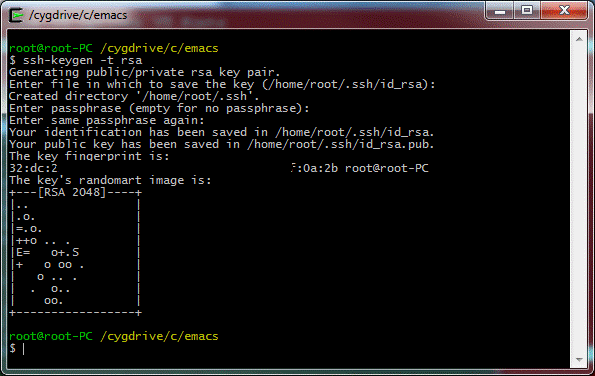Image resolution: width=595 pixels, height=376 pixels.
Task: Click the 'Generating public/private rsa key pair' line
Action: pos(145,72)
